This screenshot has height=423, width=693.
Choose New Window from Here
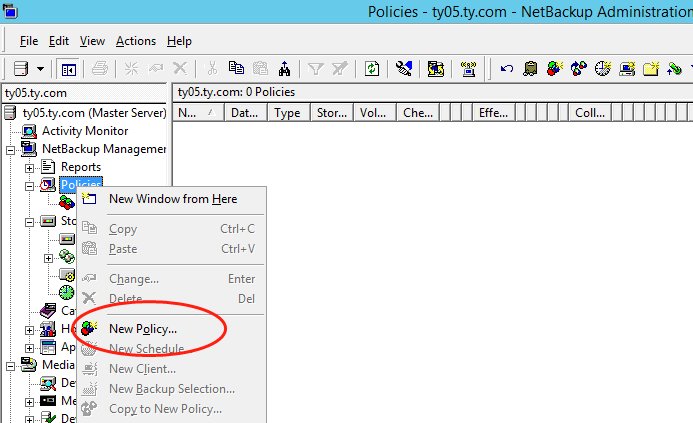[172, 199]
